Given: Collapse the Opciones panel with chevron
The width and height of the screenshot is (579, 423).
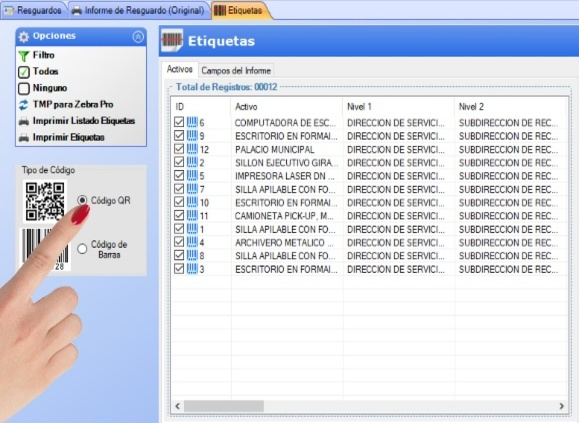Looking at the screenshot, I should click(x=138, y=37).
